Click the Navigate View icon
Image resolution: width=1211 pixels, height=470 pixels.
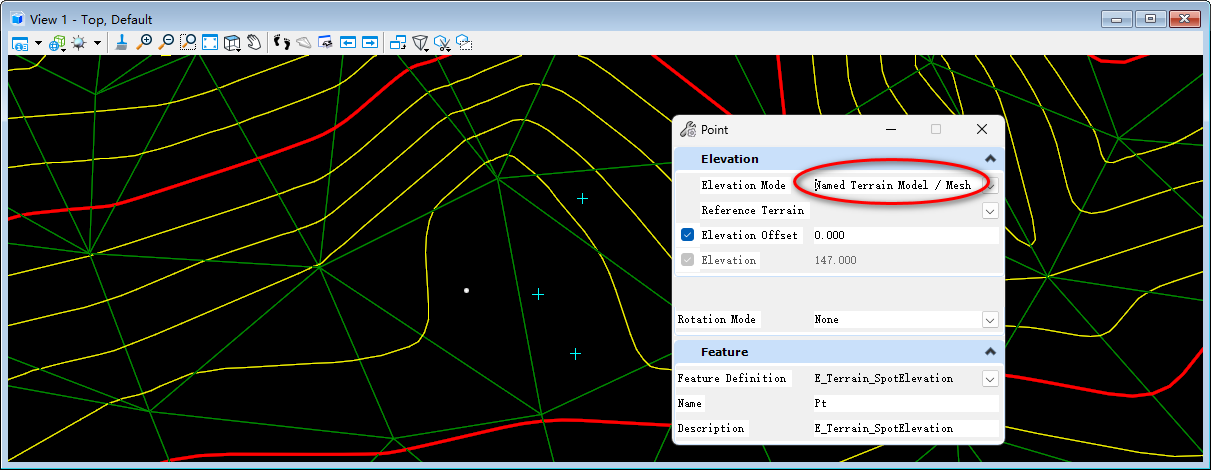click(325, 43)
